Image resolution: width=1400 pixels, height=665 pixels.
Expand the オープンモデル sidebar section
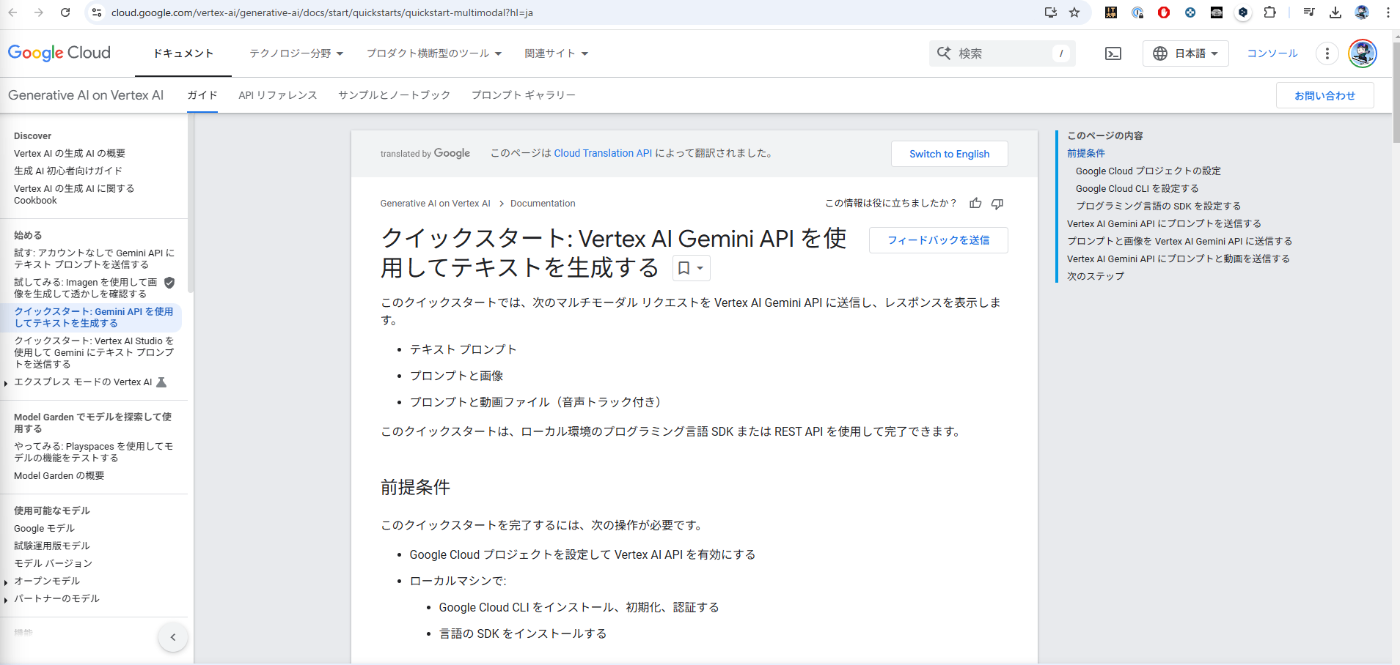(x=6, y=581)
